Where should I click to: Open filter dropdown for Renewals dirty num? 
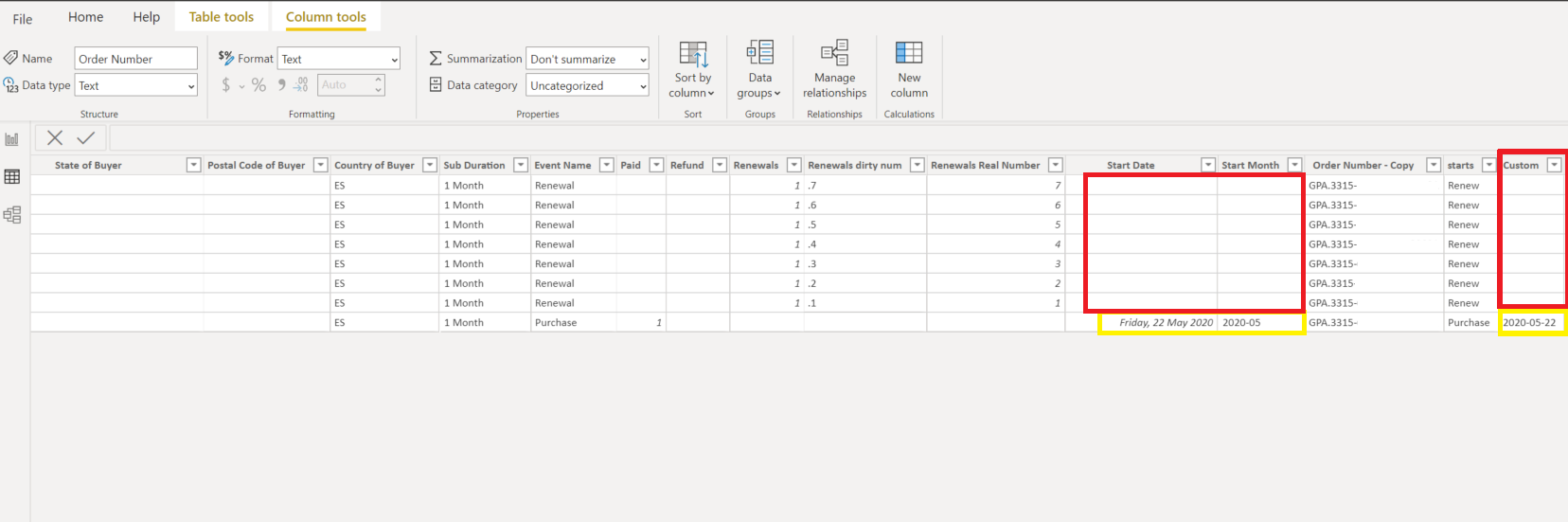(918, 165)
